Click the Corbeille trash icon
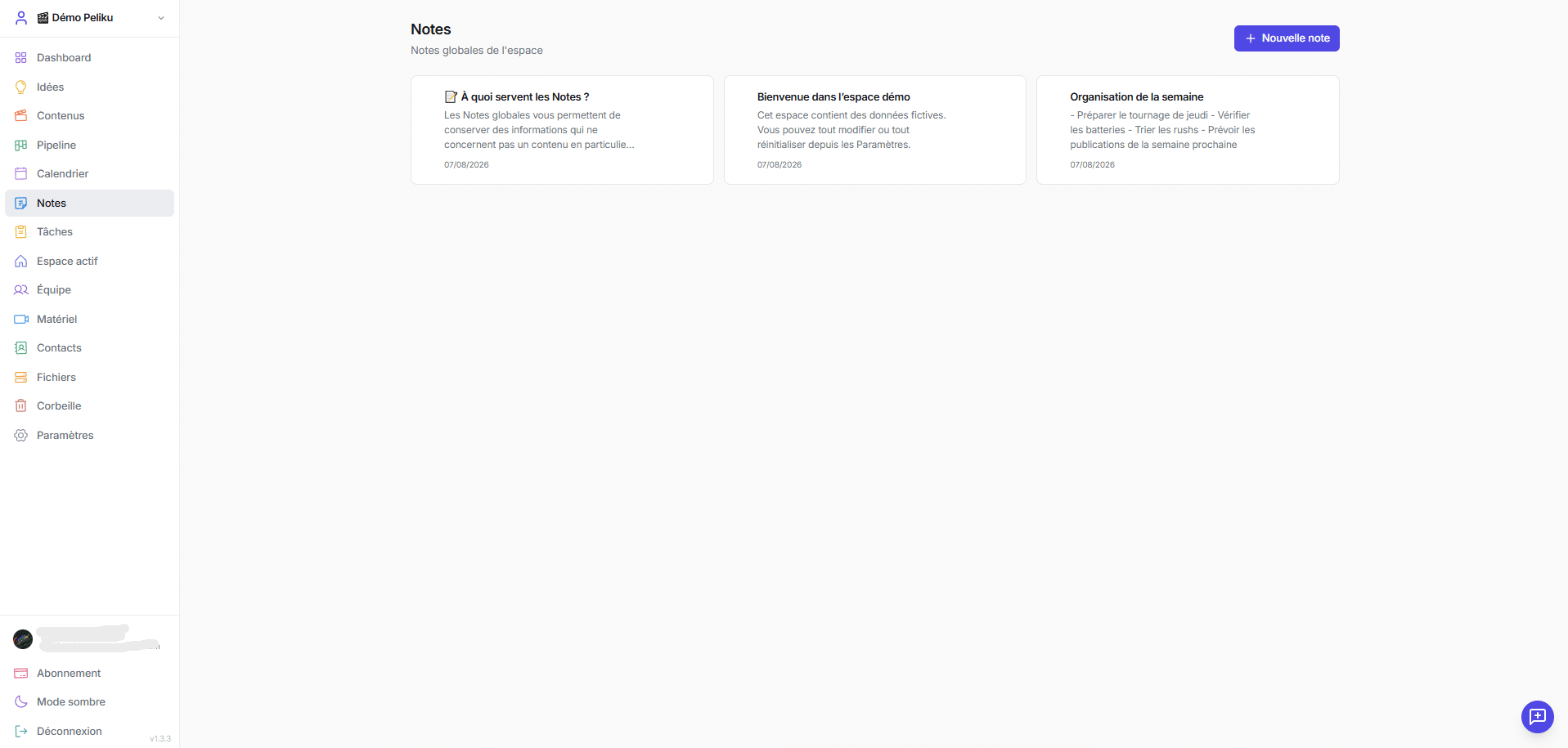1568x748 pixels. (21, 406)
